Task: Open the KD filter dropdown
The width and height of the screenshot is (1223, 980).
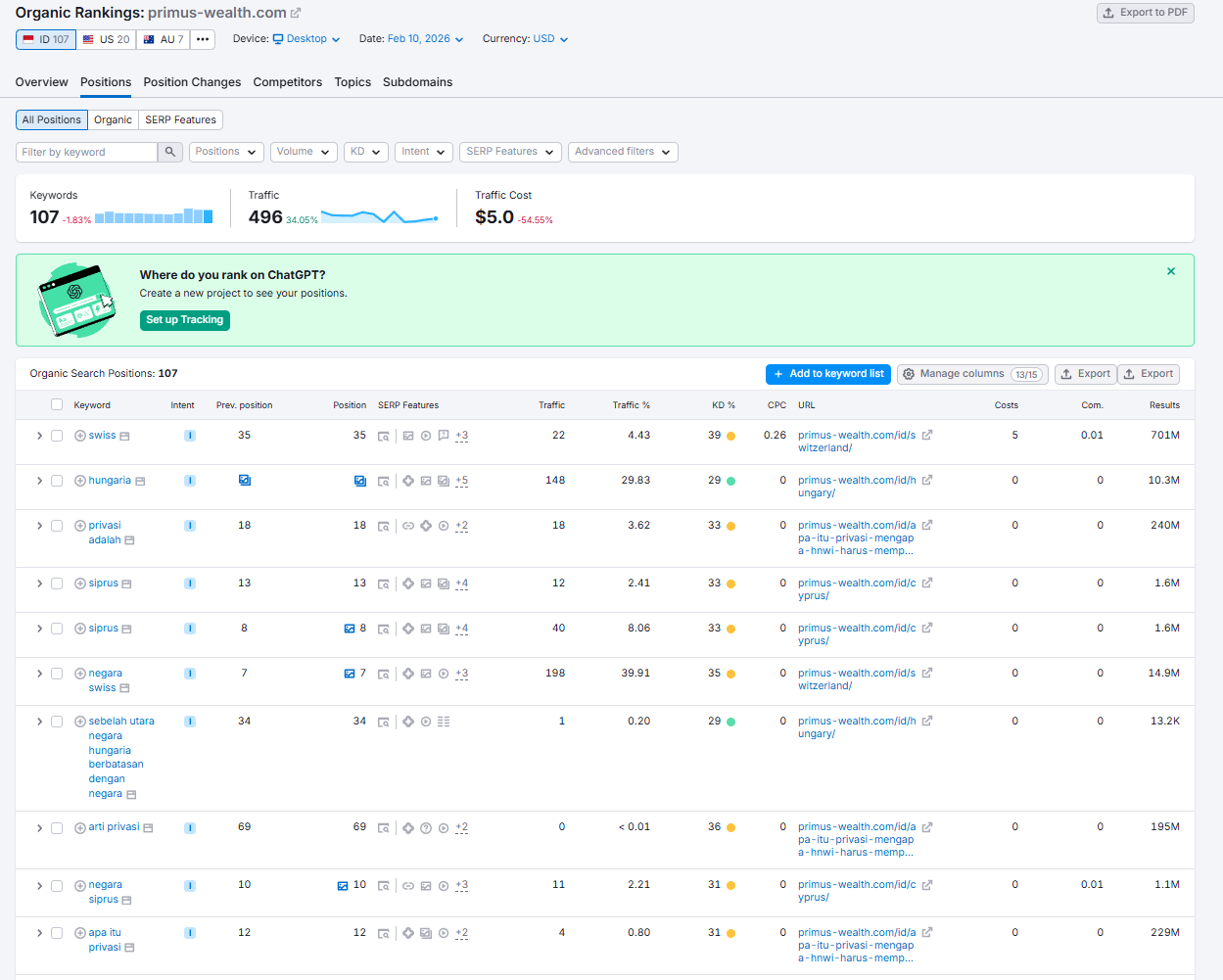Action: pos(365,152)
